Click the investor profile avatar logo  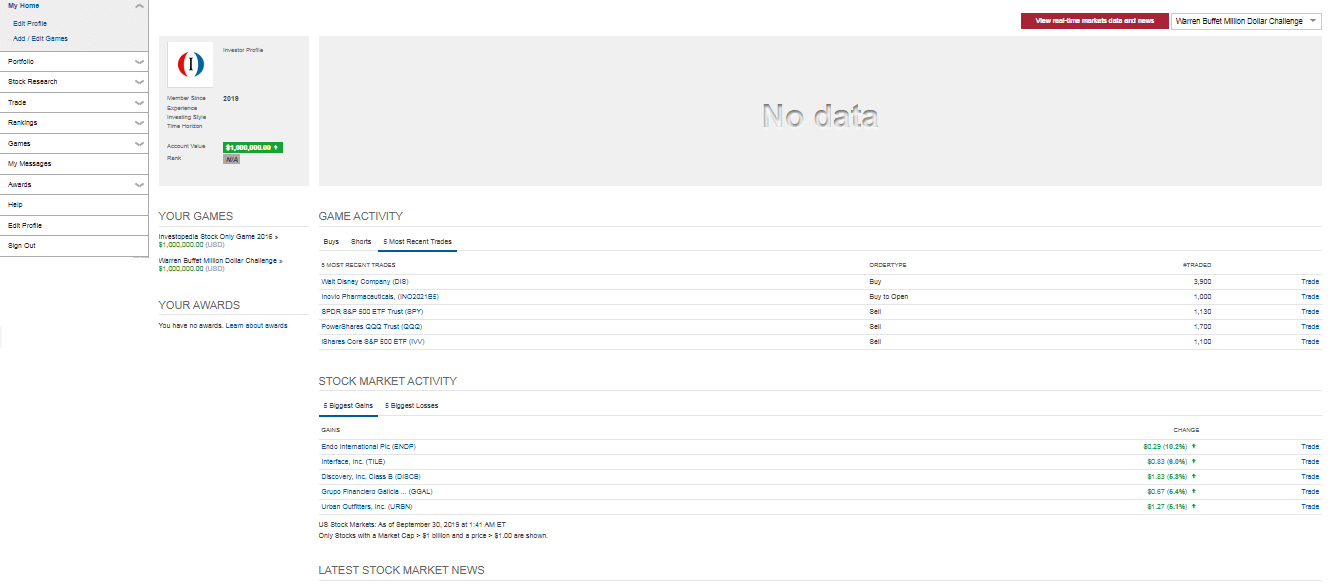[190, 64]
